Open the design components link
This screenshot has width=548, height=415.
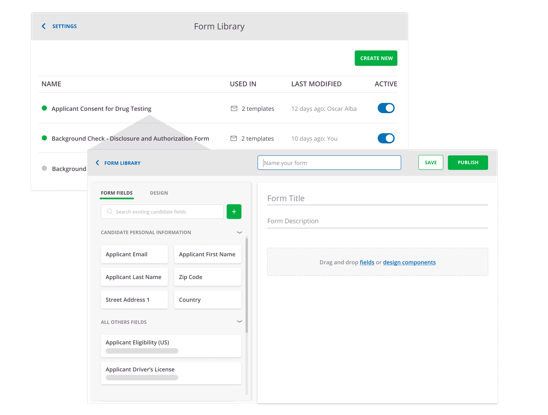pyautogui.click(x=409, y=262)
